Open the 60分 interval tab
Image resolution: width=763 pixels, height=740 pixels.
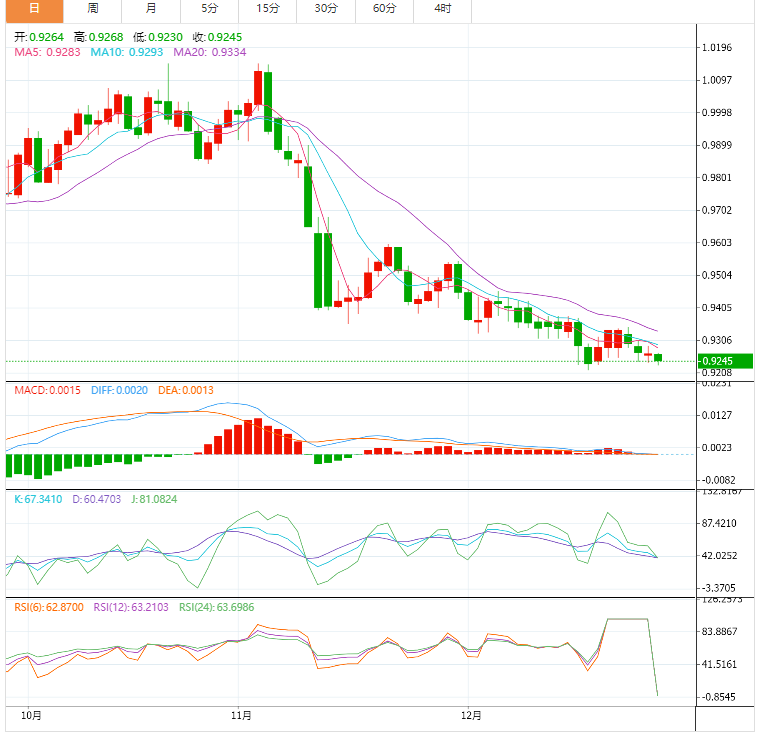pos(384,9)
